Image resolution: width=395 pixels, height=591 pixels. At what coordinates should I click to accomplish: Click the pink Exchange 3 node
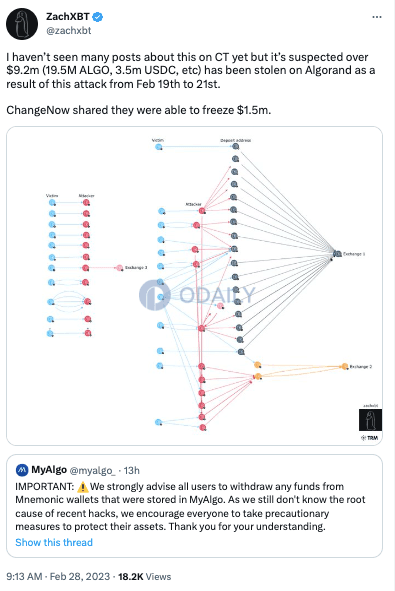(119, 268)
